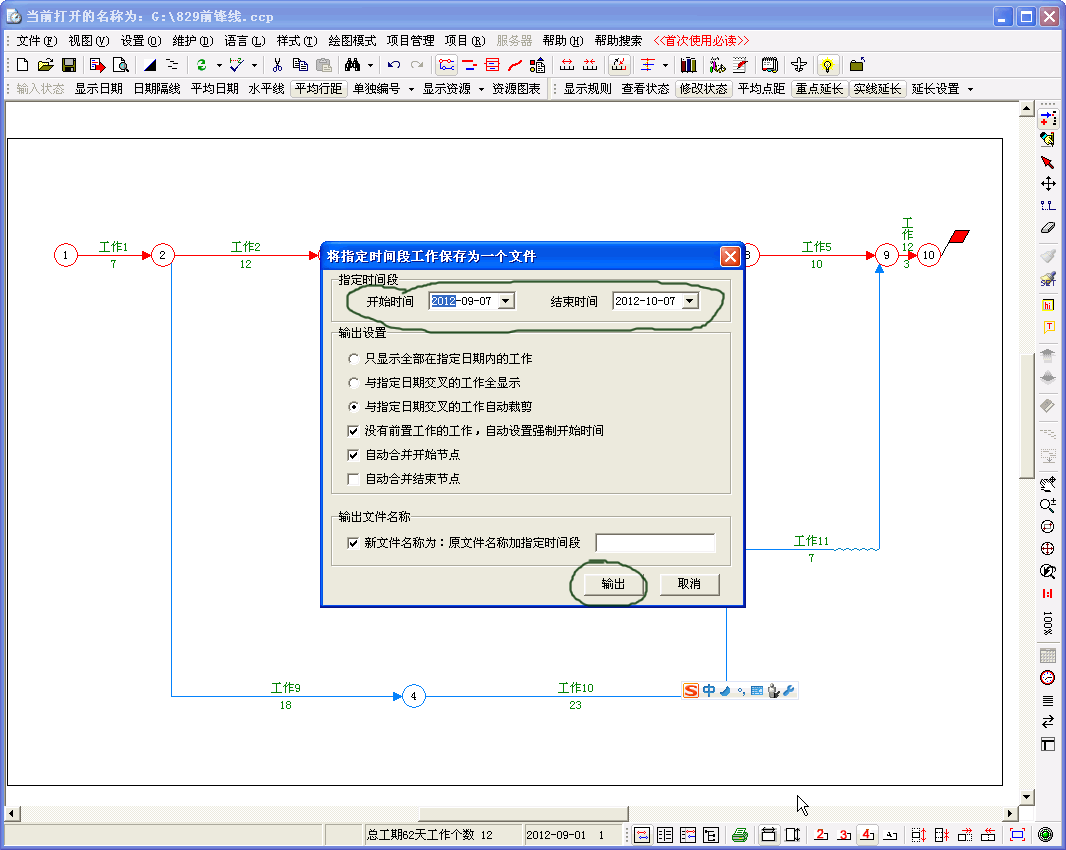Click the red number 4 level icon
The width and height of the screenshot is (1066, 850).
[867, 834]
